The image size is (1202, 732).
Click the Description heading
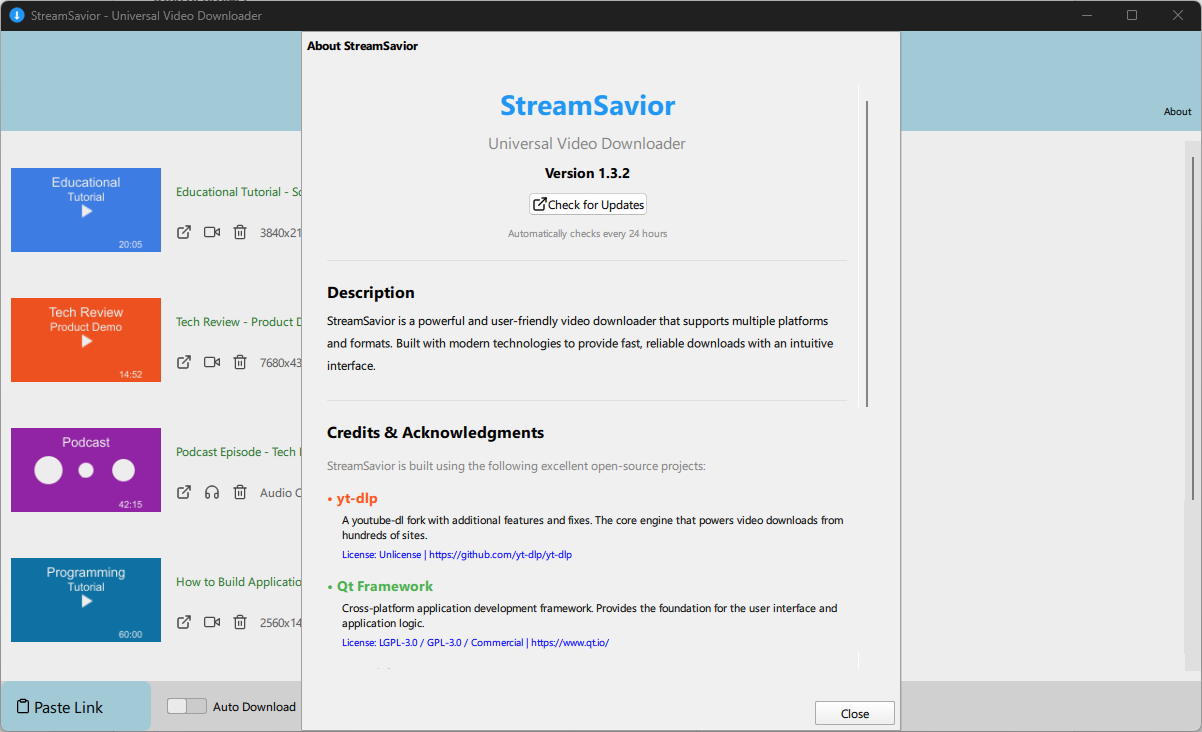(x=371, y=293)
